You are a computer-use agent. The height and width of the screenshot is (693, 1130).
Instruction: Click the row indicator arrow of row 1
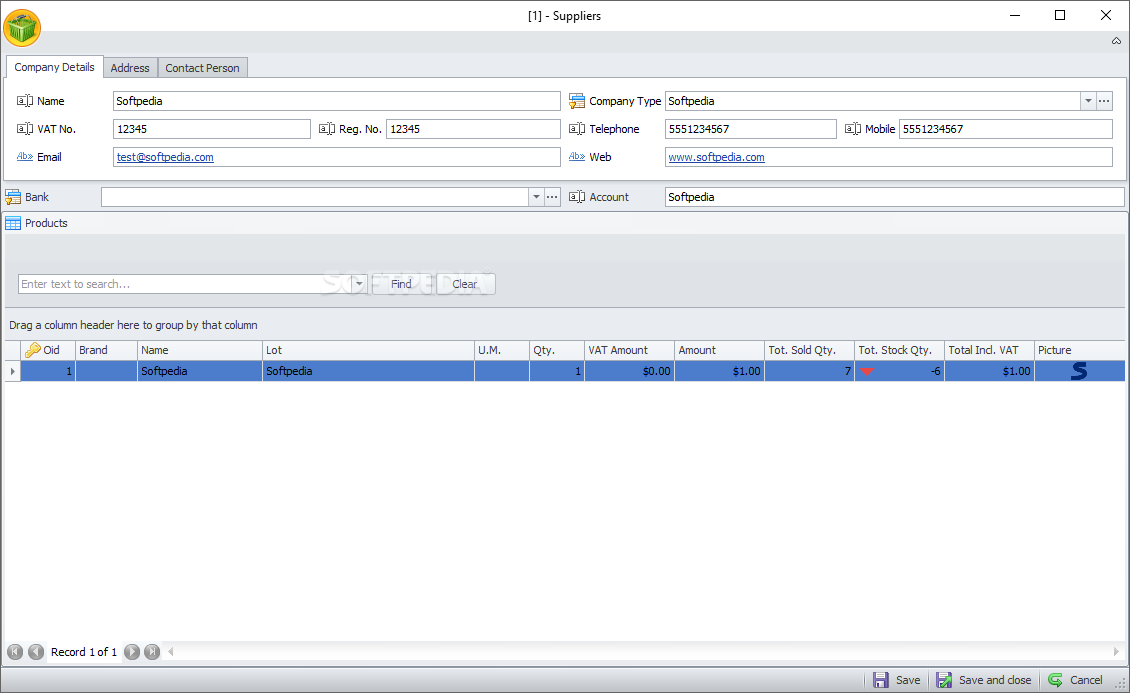point(12,371)
